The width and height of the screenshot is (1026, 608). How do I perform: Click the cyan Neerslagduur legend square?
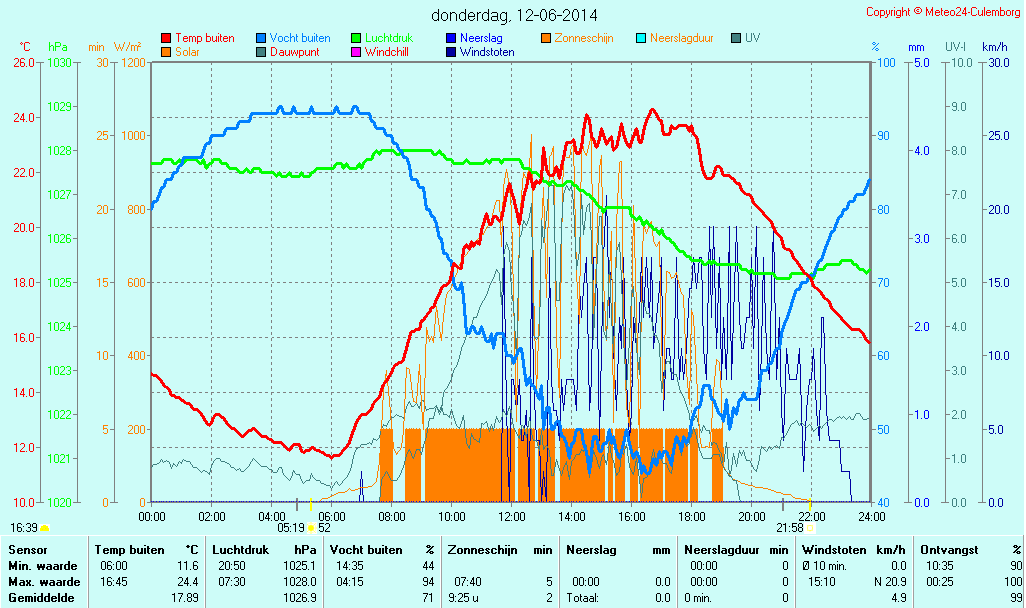pos(641,38)
